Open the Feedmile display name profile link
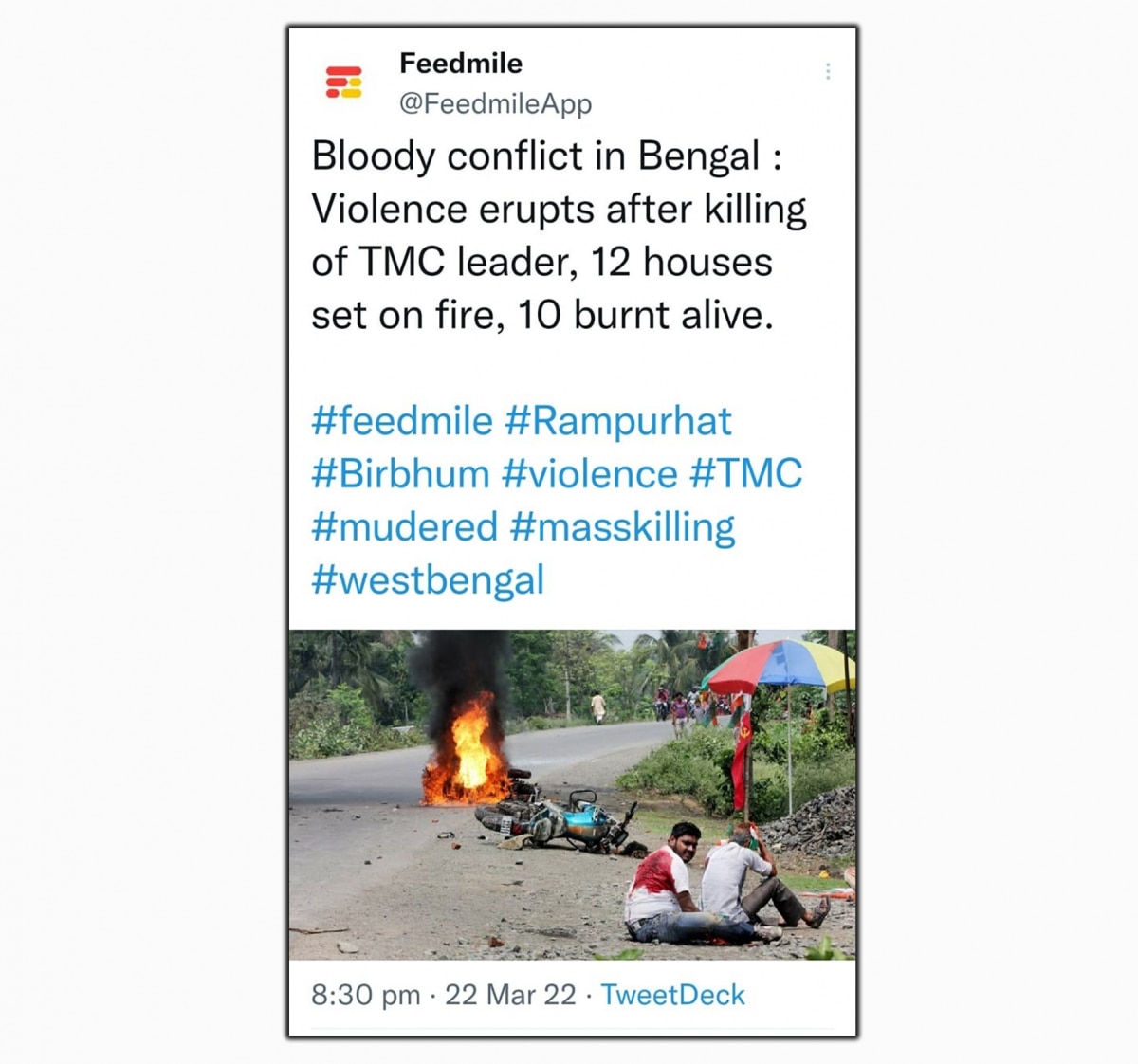Screen dimensions: 1138x1064 pyautogui.click(x=461, y=64)
